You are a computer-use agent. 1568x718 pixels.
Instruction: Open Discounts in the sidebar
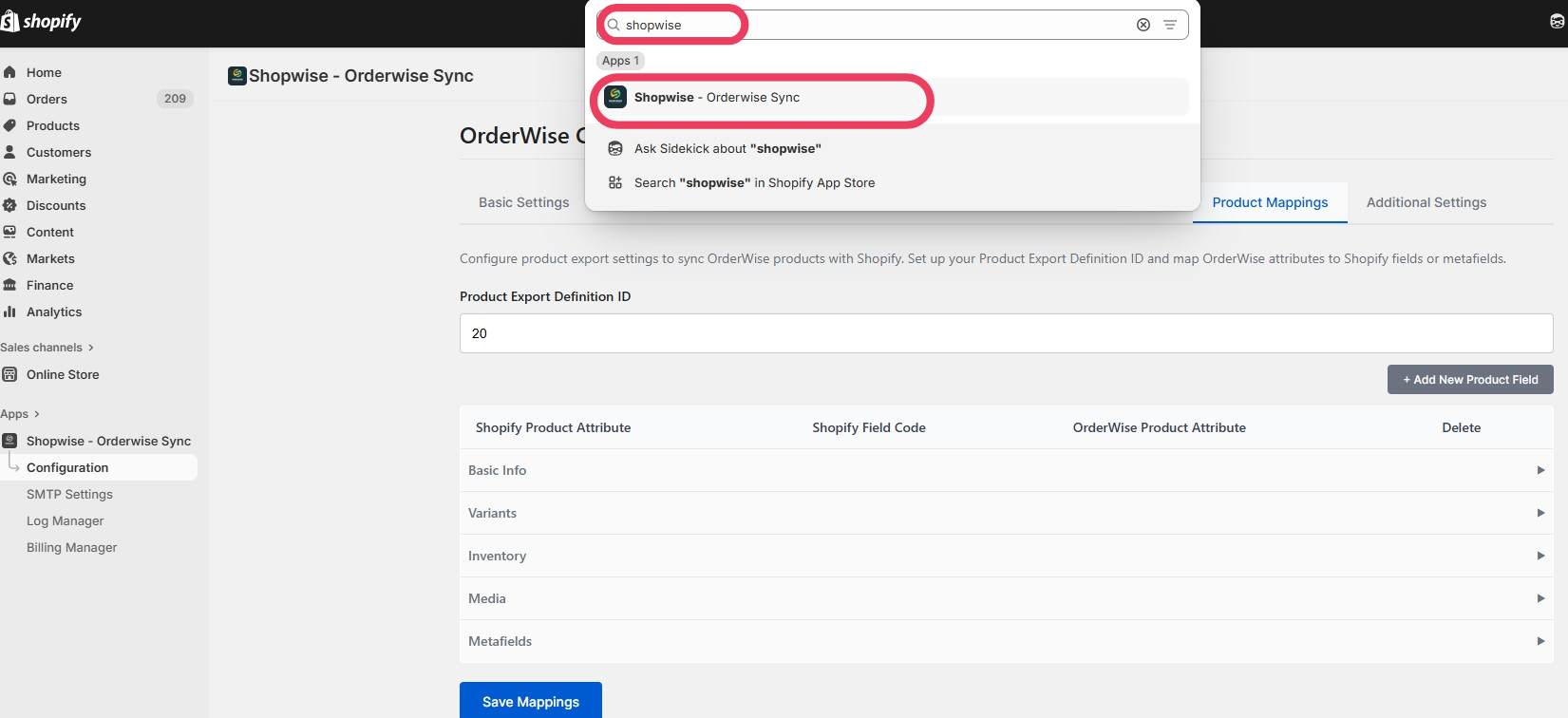56,205
